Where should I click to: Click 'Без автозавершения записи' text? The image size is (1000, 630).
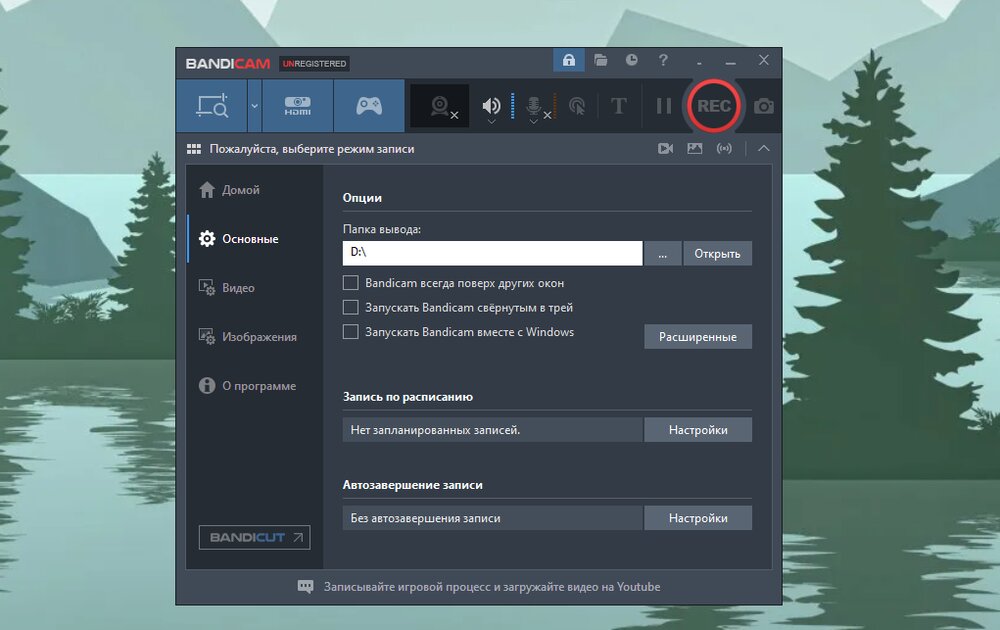coord(425,518)
